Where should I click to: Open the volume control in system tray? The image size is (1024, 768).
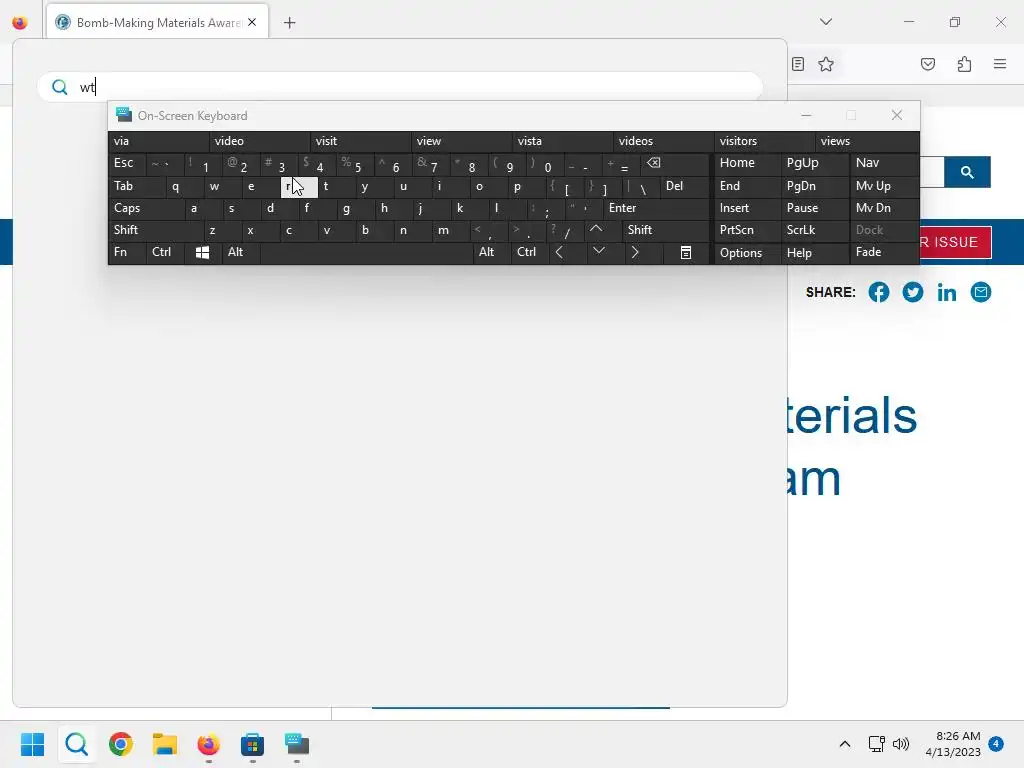coord(901,744)
